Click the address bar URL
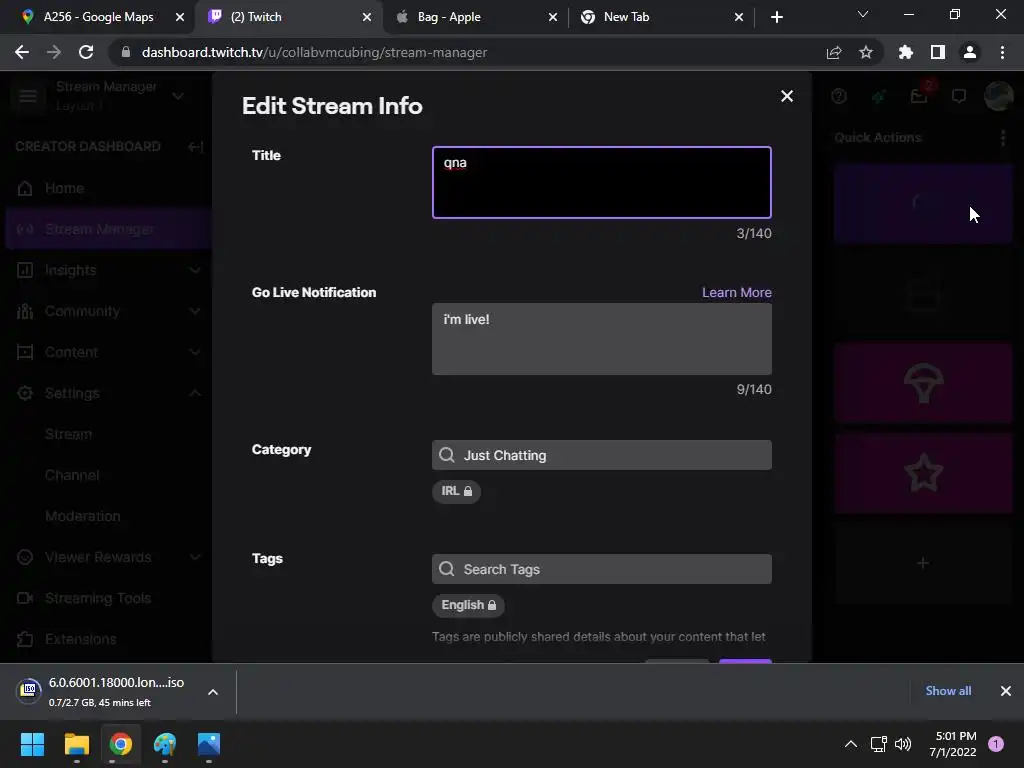Screen dimensions: 1024x768 [314, 52]
